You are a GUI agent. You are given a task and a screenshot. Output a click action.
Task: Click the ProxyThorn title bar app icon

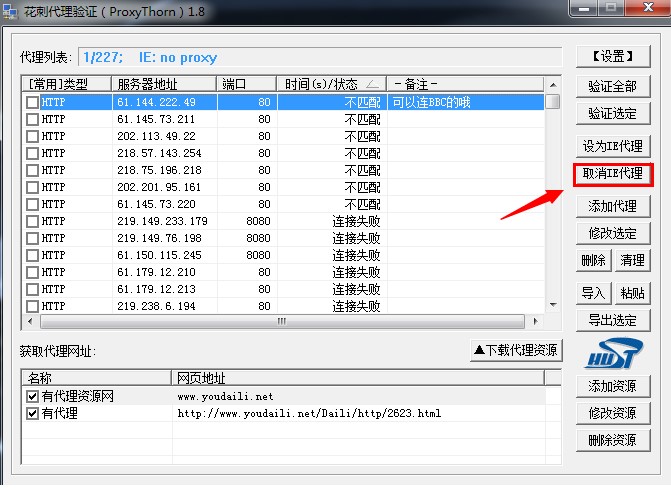tap(10, 12)
